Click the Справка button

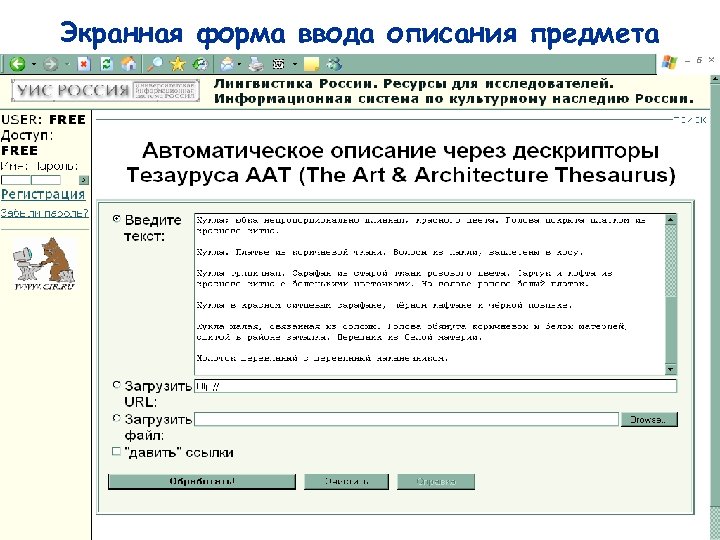436,482
